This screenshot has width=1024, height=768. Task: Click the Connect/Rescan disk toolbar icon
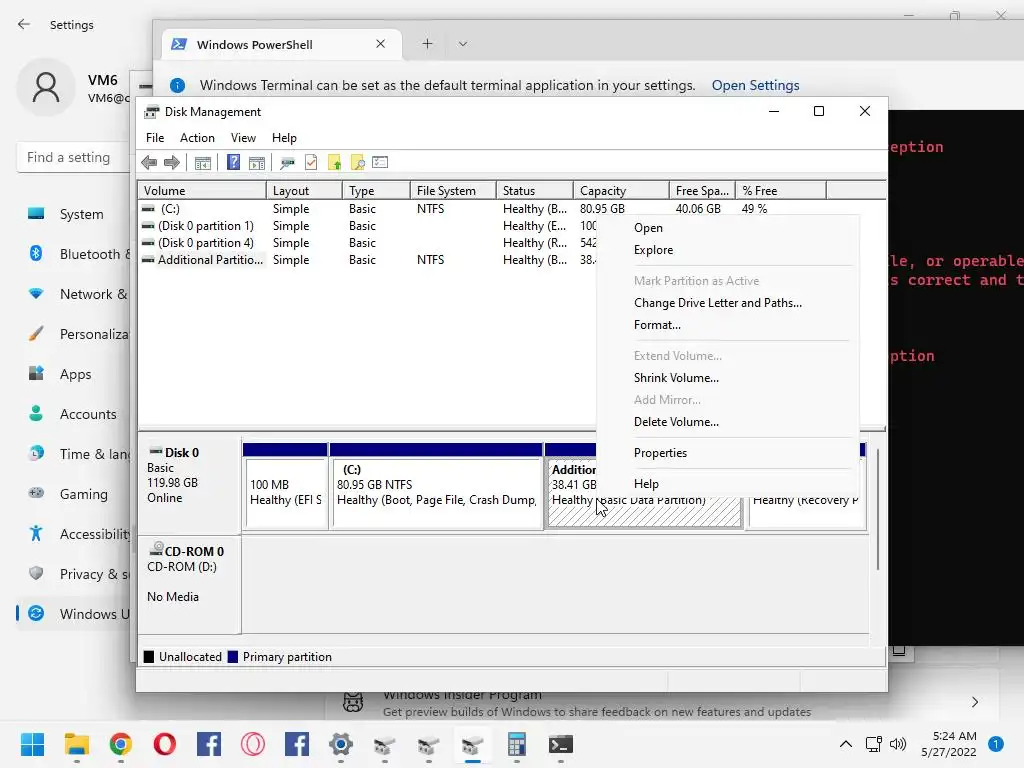pos(287,163)
